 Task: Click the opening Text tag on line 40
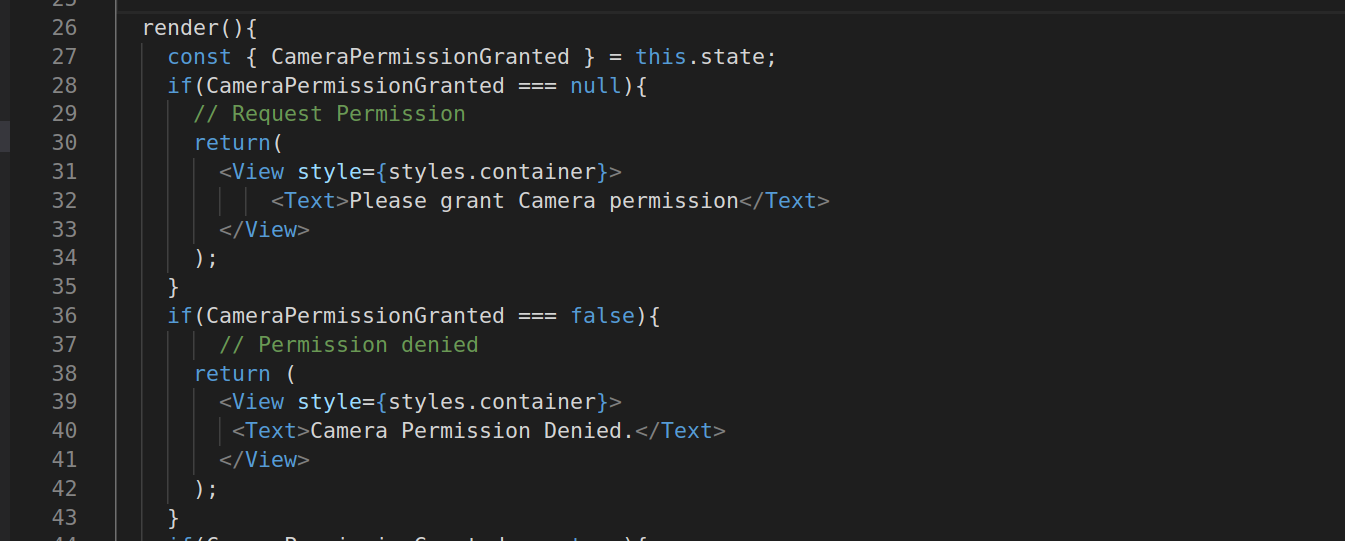pos(270,431)
